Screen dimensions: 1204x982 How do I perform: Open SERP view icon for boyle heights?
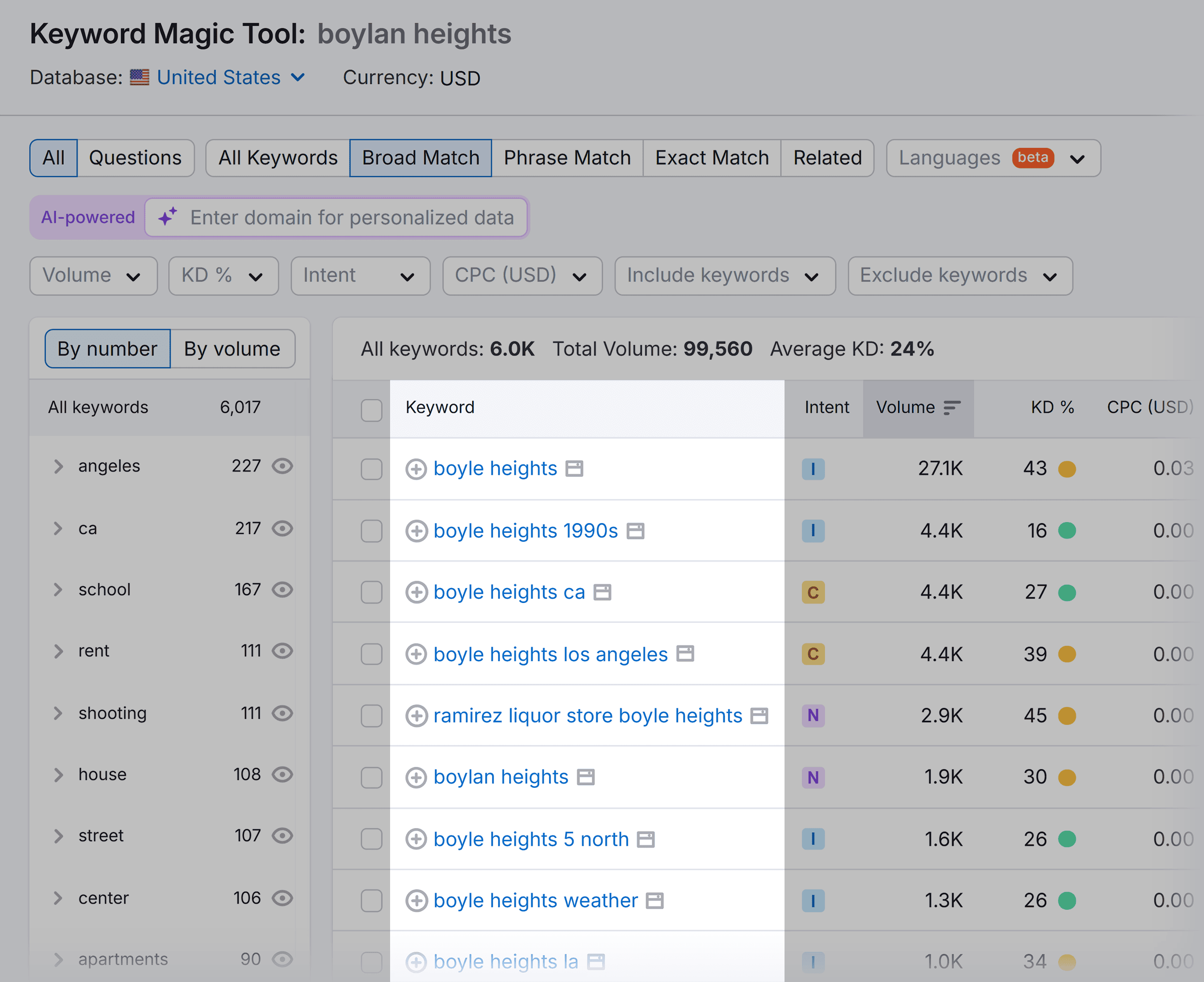(575, 469)
